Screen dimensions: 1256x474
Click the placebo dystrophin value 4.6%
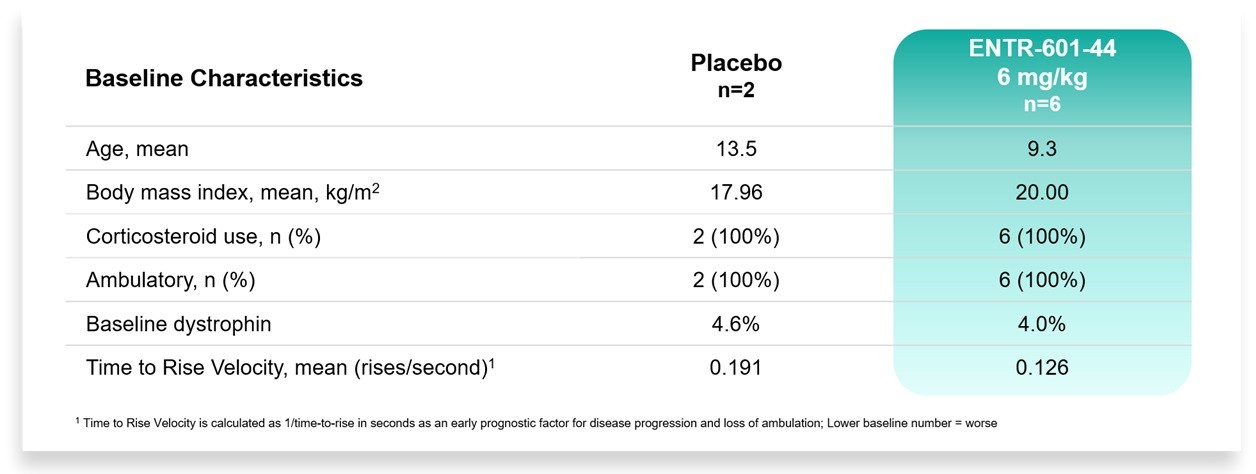point(736,324)
